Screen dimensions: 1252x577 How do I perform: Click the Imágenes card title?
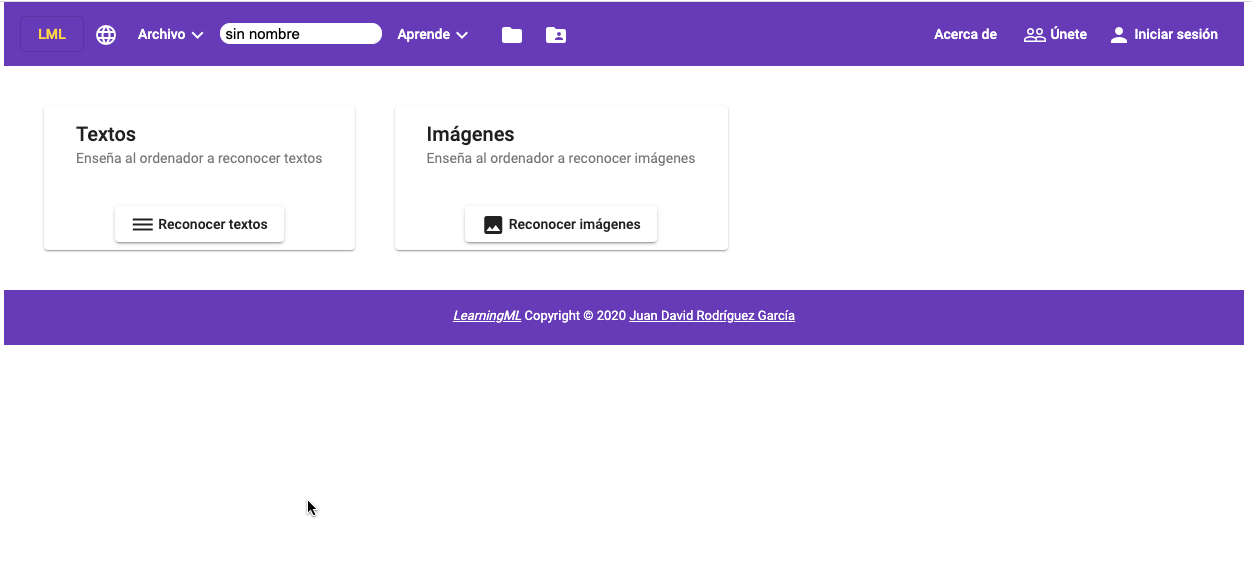[470, 134]
